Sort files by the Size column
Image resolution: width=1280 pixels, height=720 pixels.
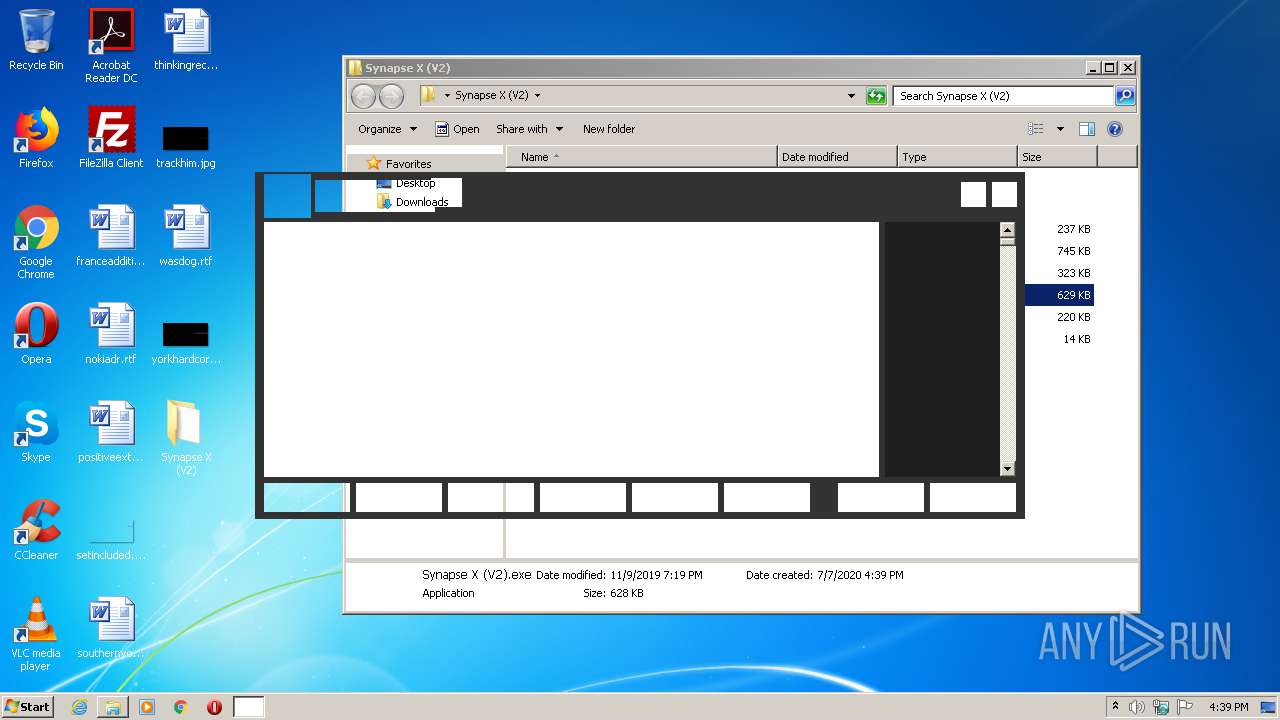click(1057, 157)
